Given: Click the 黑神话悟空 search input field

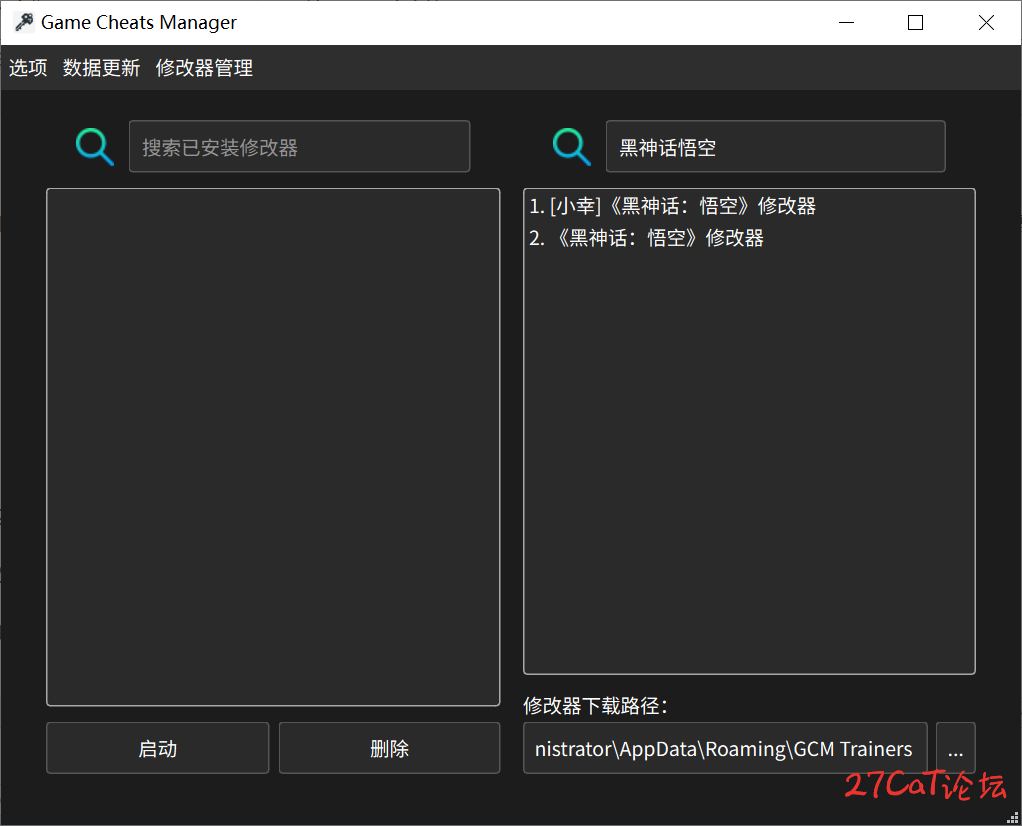Looking at the screenshot, I should (x=776, y=147).
